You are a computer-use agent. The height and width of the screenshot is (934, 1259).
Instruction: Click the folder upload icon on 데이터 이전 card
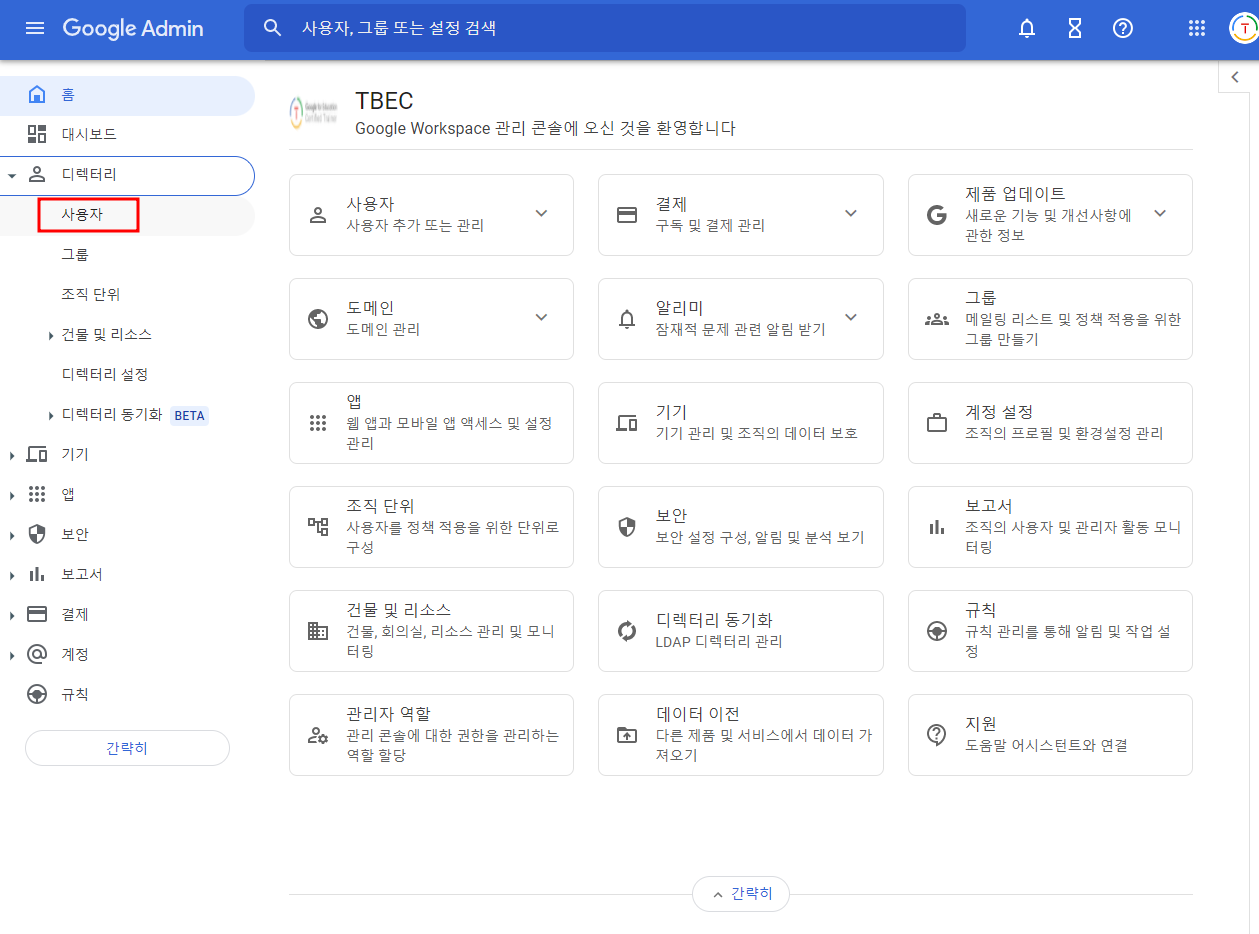pyautogui.click(x=627, y=734)
